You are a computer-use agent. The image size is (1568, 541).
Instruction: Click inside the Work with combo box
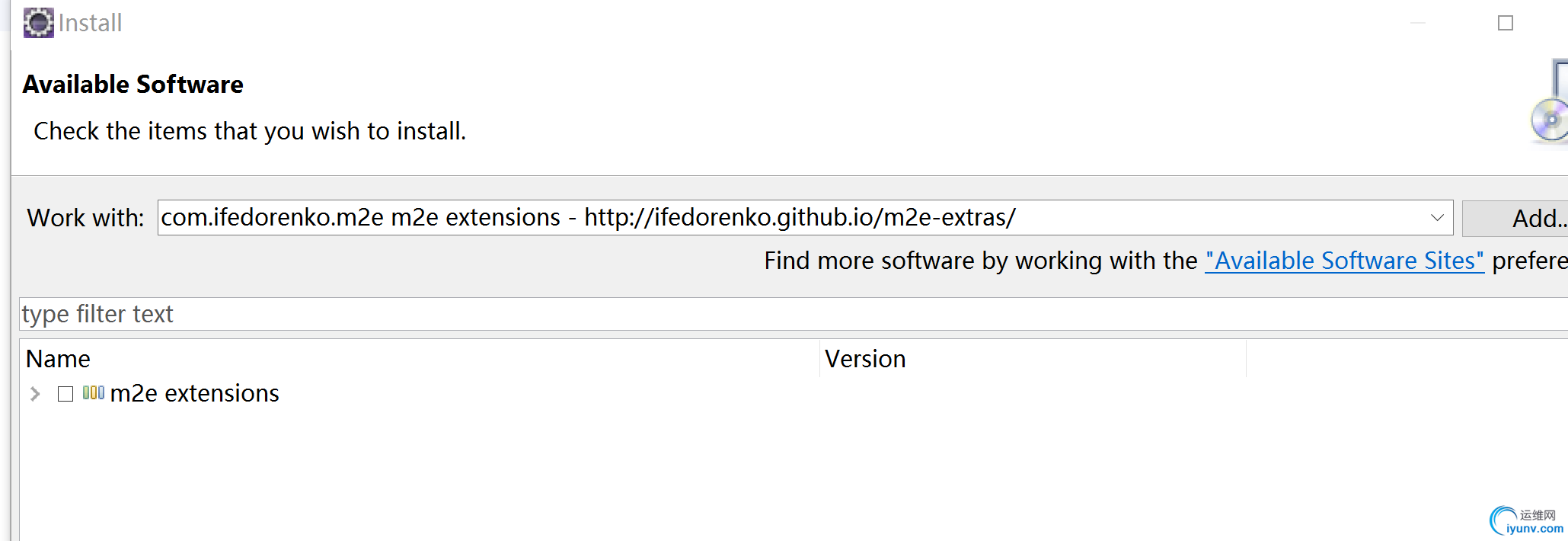pos(792,218)
